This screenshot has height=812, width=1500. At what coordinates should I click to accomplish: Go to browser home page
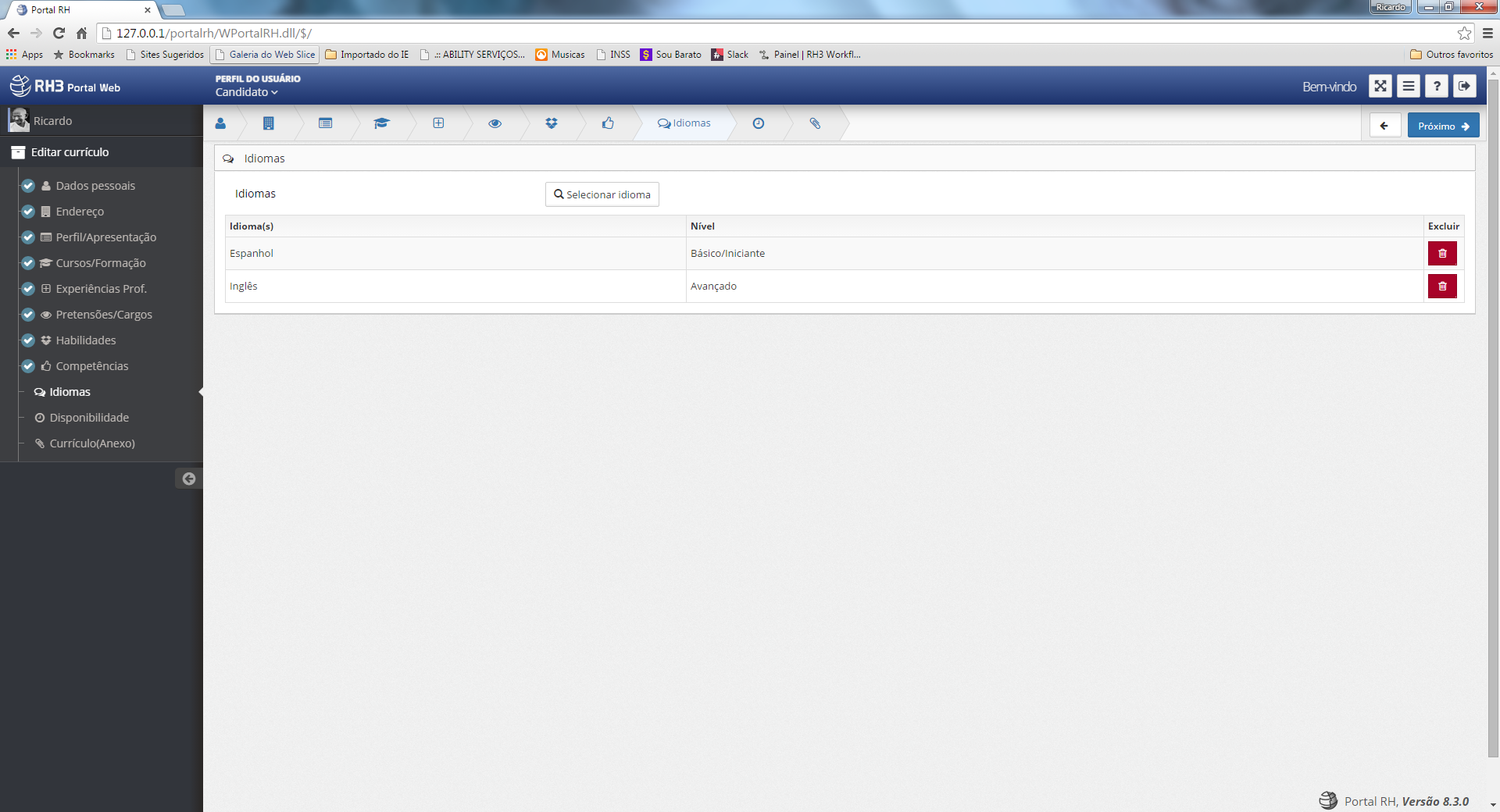[81, 33]
